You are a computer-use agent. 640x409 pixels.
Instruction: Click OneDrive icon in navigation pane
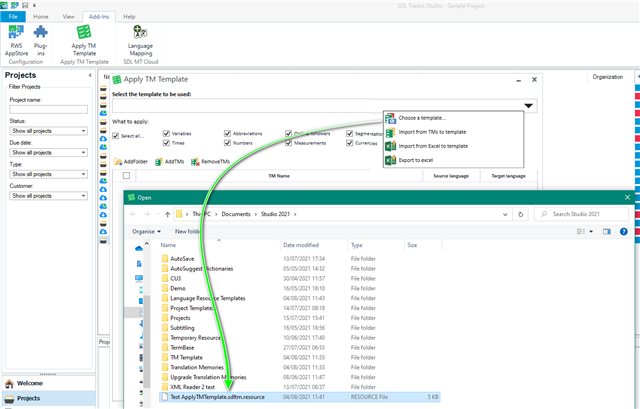pyautogui.click(x=139, y=249)
